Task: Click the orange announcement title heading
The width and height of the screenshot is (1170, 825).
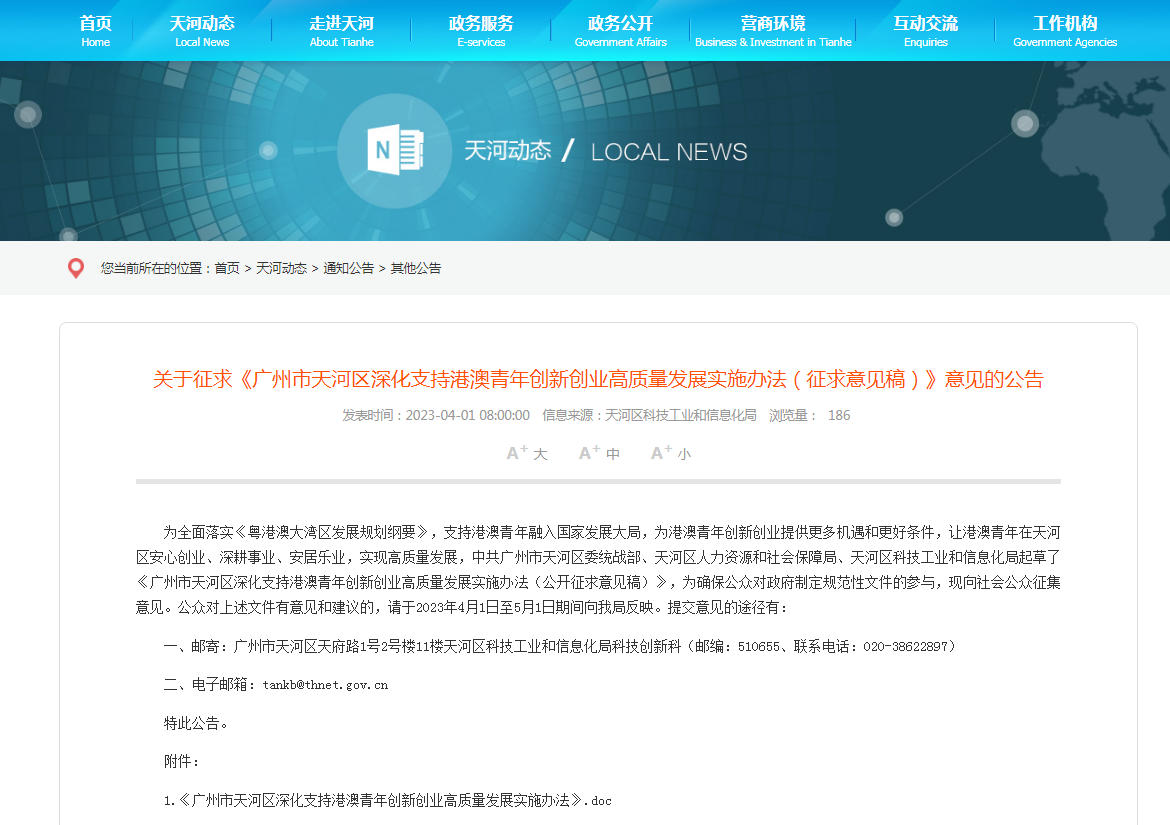Action: 598,380
